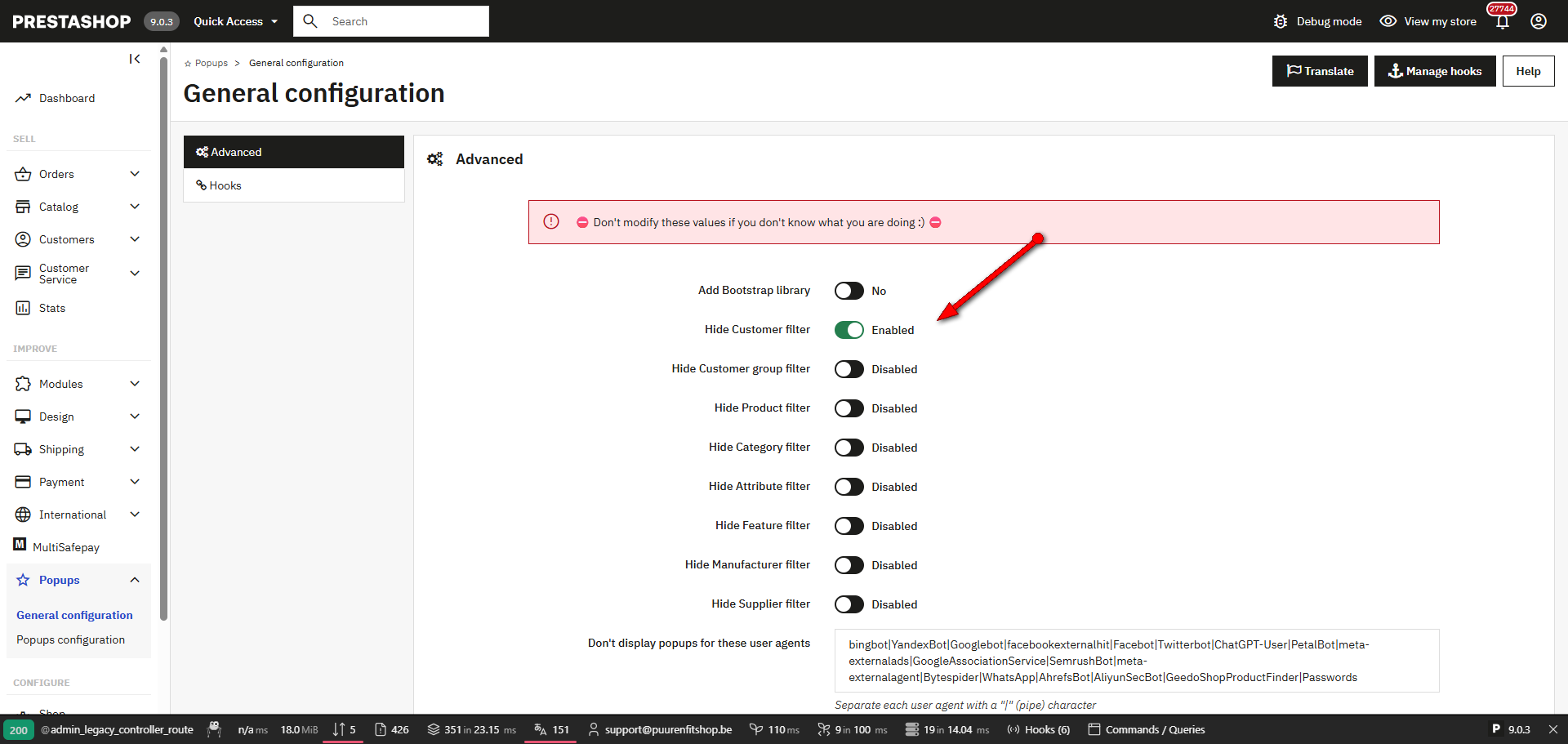Open the Stats menu item
This screenshot has width=1568, height=744.
click(52, 308)
